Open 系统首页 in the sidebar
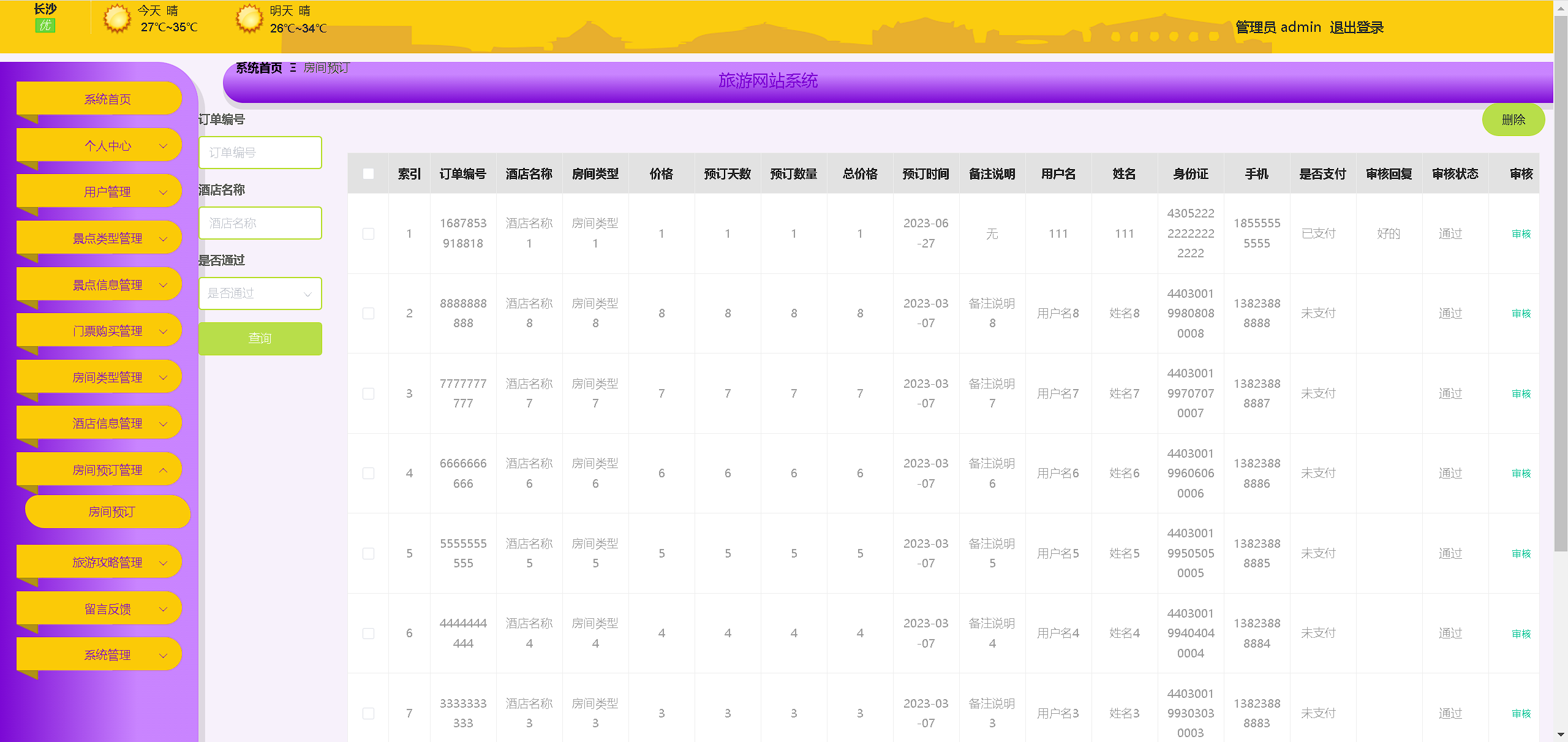This screenshot has height=742, width=1568. 107,99
